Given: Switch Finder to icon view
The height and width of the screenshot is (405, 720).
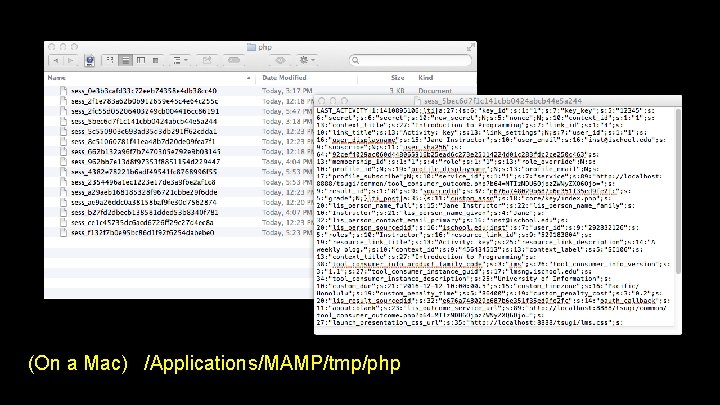Looking at the screenshot, I should click(x=110, y=60).
